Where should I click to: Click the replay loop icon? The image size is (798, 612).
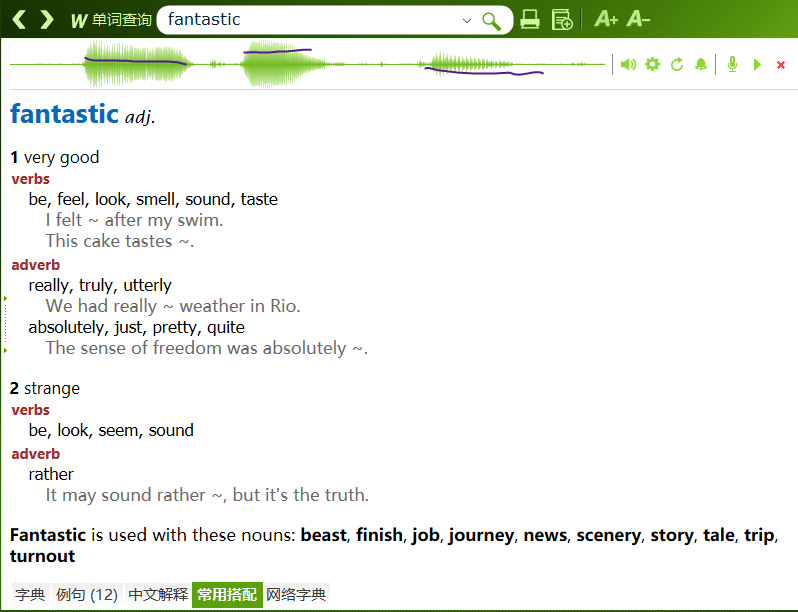click(x=677, y=64)
